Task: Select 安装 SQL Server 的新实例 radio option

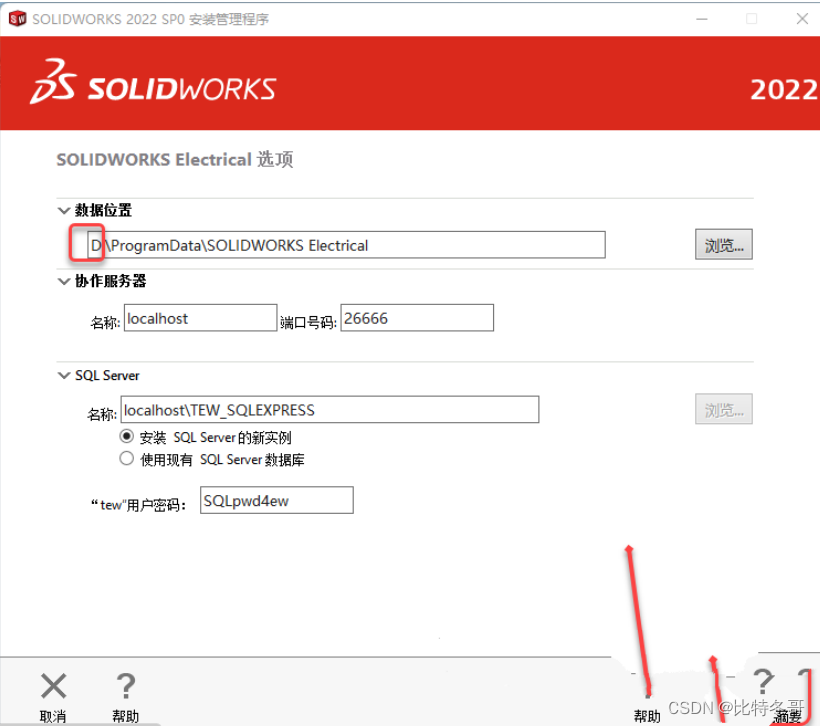Action: [x=127, y=436]
